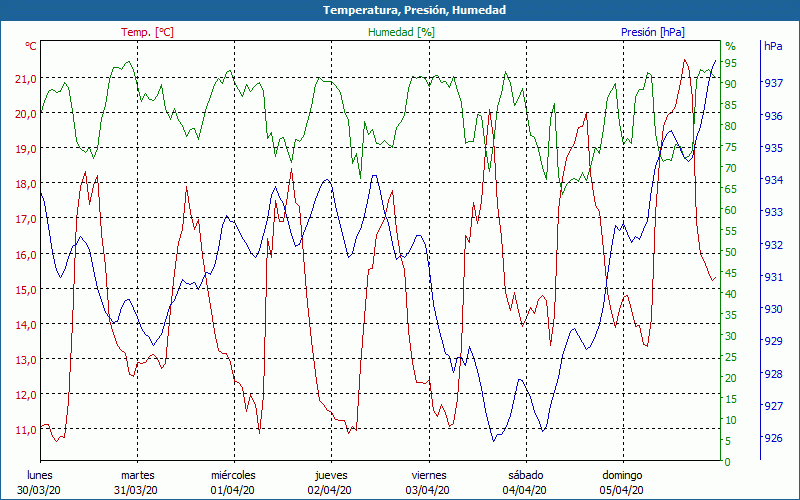This screenshot has height=500, width=800.
Task: Click the '12,0' temperature axis value
Action: [x=26, y=395]
